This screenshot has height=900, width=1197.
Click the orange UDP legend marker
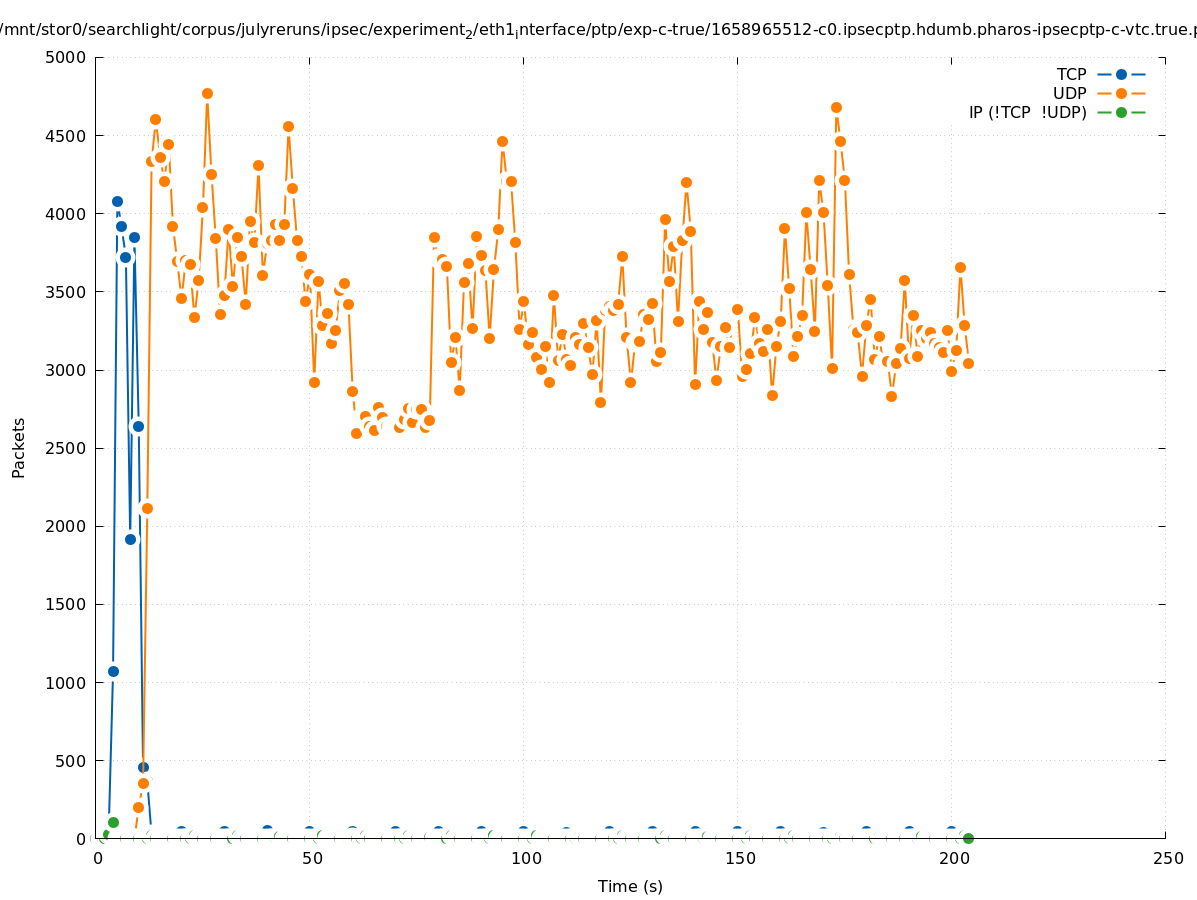tap(1121, 93)
